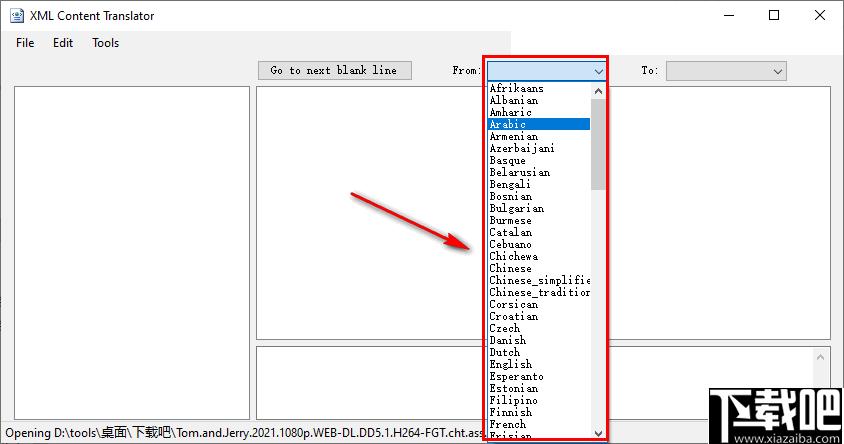The height and width of the screenshot is (444, 844).
Task: Click the language list scroll down arrow
Action: pos(598,433)
